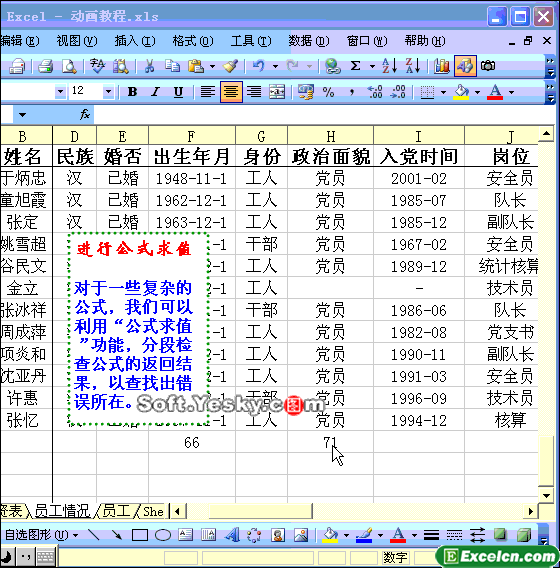Click the vertical scrollbar down arrow
This screenshot has width=560, height=568.
point(546,495)
